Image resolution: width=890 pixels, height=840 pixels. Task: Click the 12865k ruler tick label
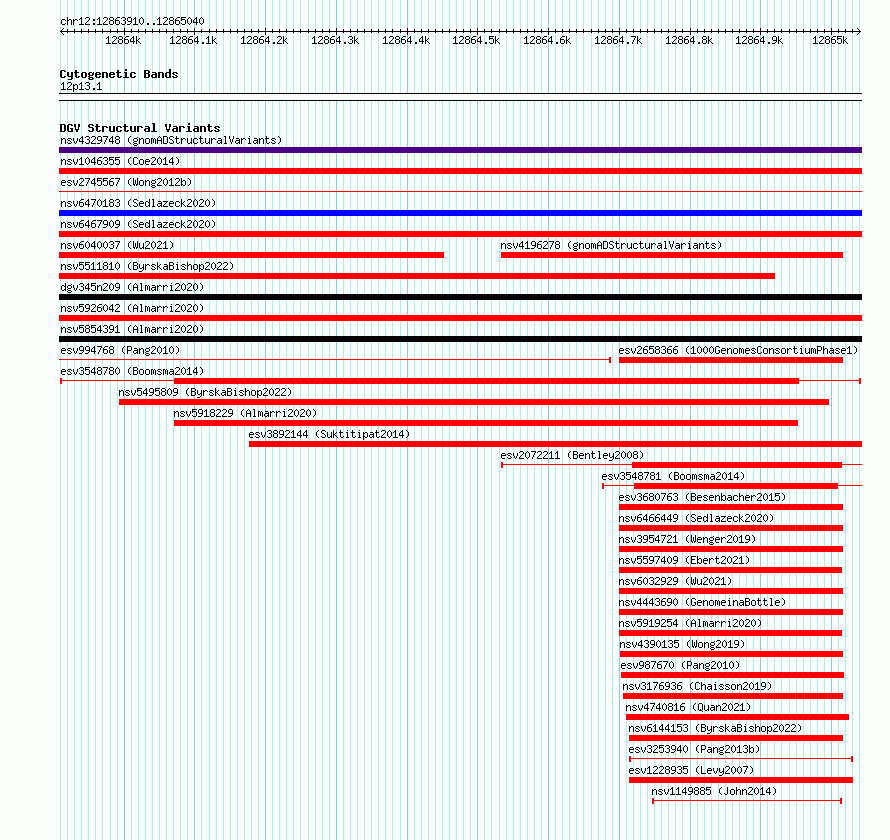click(830, 40)
